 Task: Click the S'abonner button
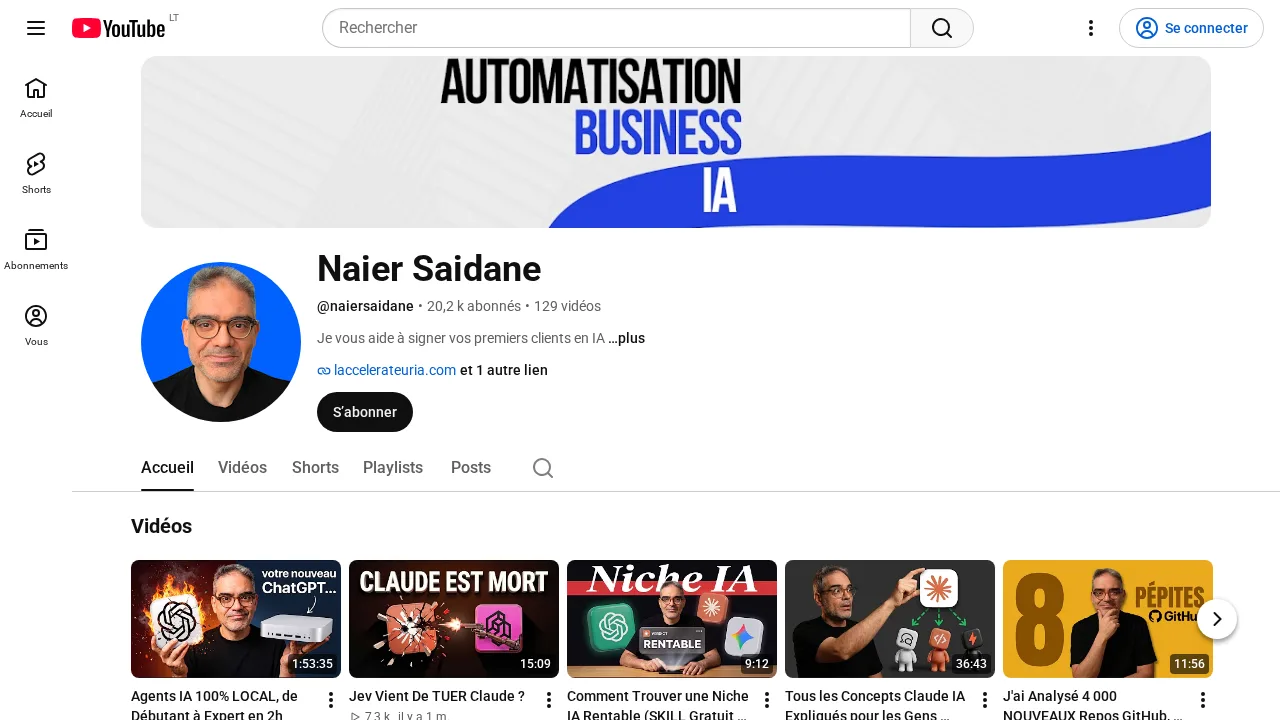tap(365, 412)
